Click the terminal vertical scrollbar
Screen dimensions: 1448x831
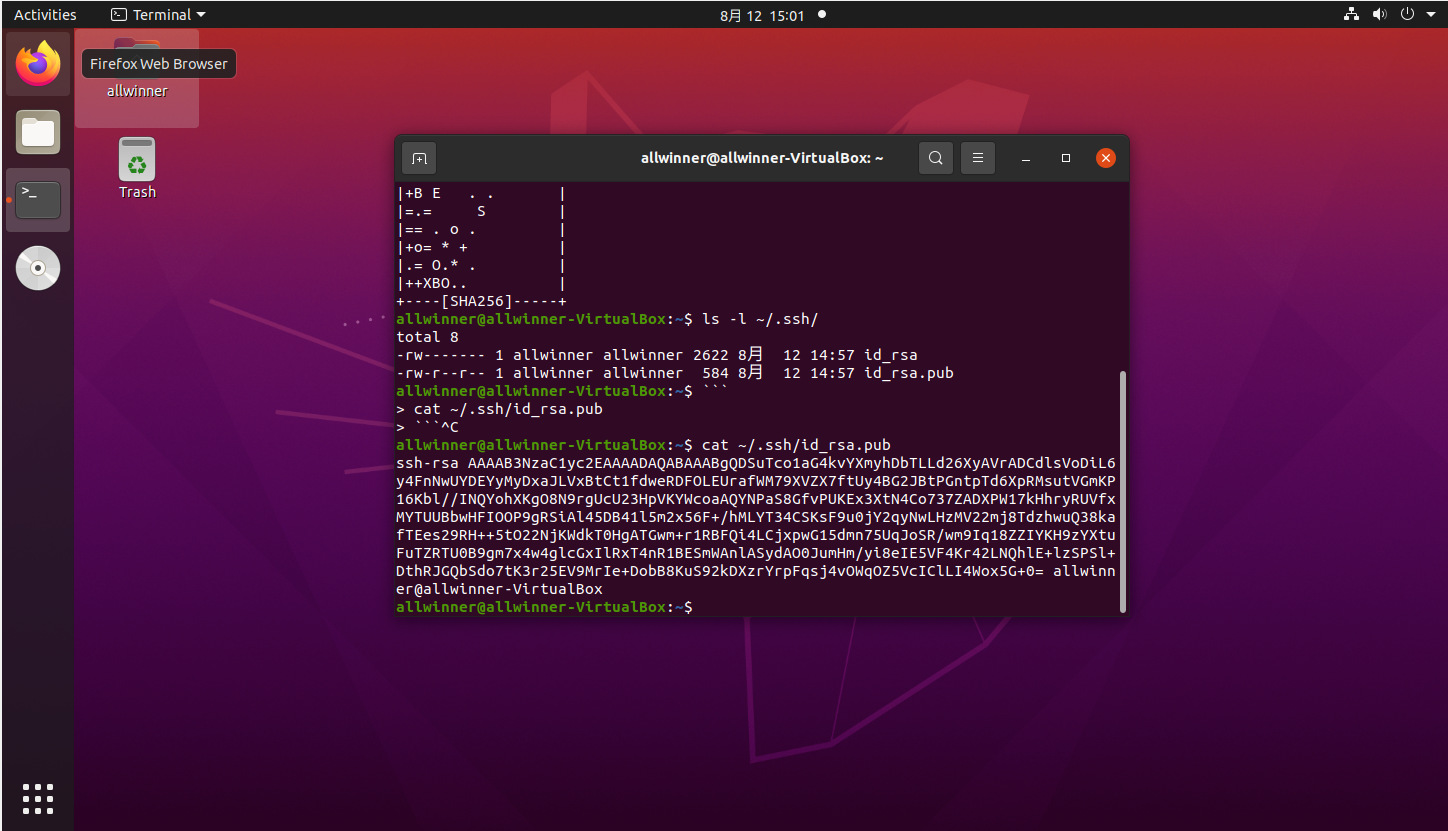[x=1122, y=490]
